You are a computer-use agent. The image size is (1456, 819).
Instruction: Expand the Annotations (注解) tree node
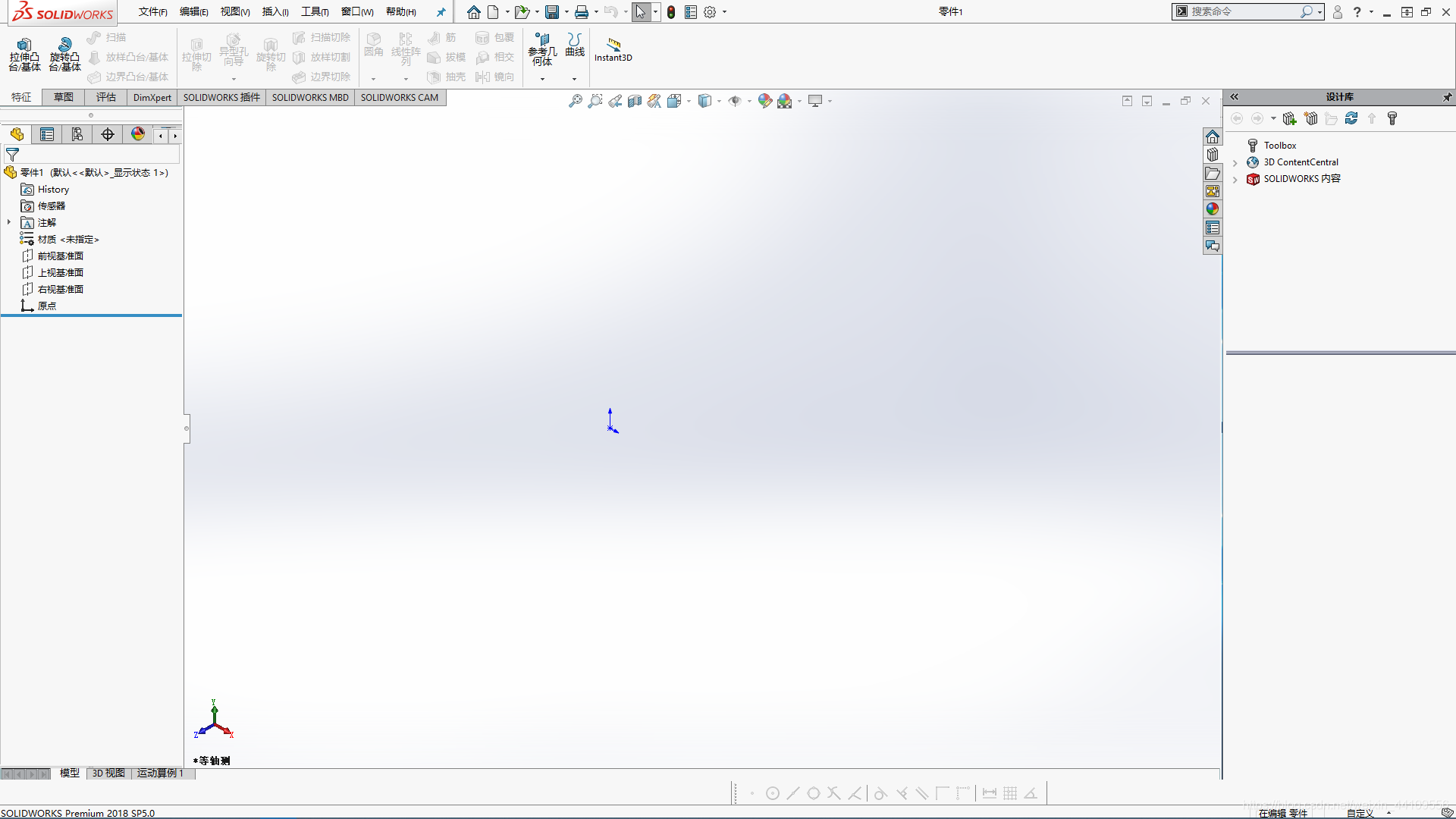click(9, 222)
